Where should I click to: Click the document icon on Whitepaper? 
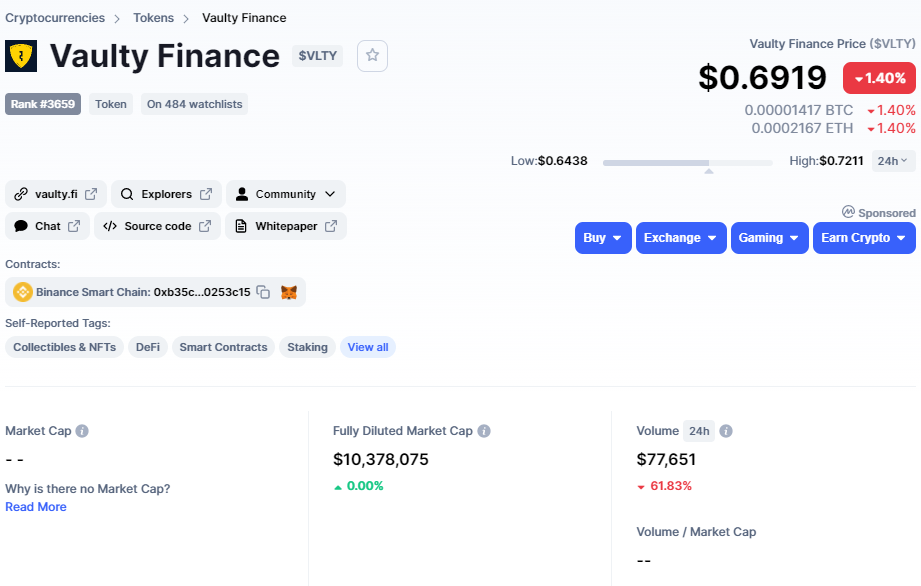click(x=241, y=226)
